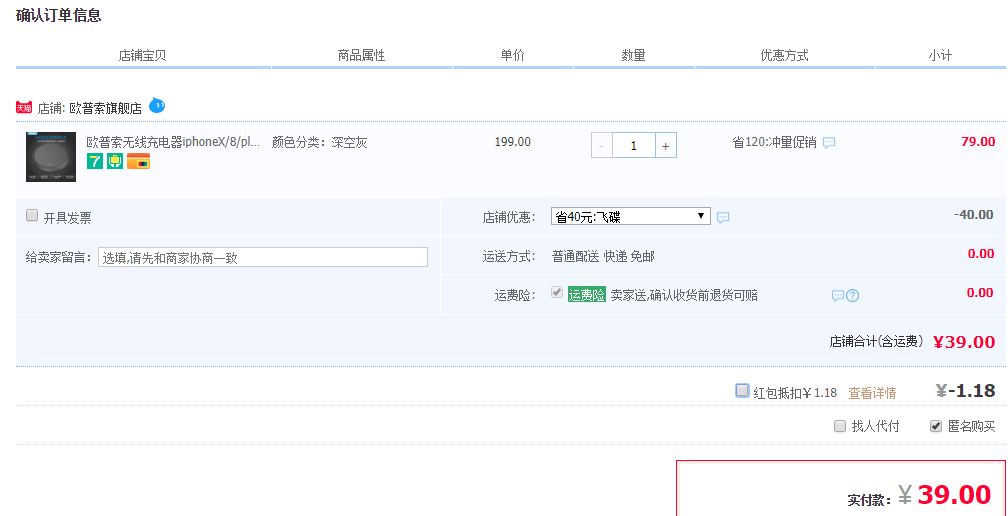Click the green 7-day return badge
The height and width of the screenshot is (516, 1008).
(95, 161)
